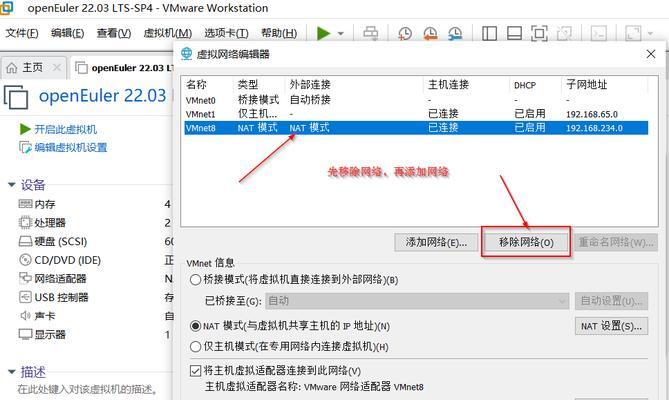Image resolution: width=669 pixels, height=400 pixels.
Task: Collapse the 设备 section
Action: pyautogui.click(x=12, y=185)
